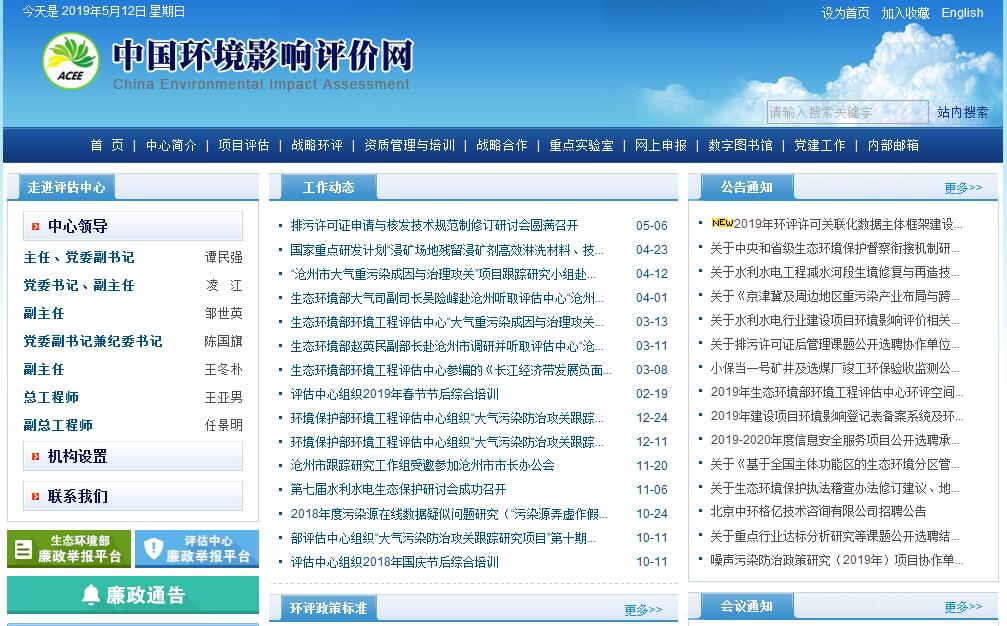Click the red arrow icon beside 中心领导
Screen dimensions: 1007x626
tap(36, 226)
